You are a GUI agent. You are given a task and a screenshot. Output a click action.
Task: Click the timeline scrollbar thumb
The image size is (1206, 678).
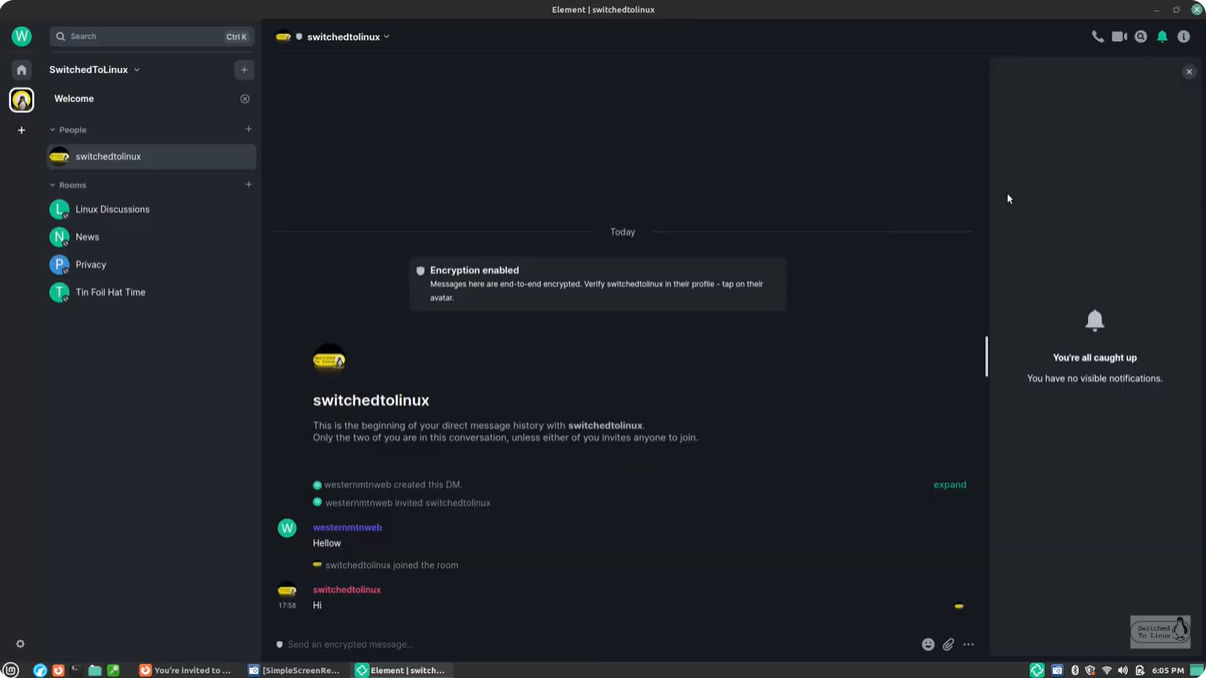986,356
